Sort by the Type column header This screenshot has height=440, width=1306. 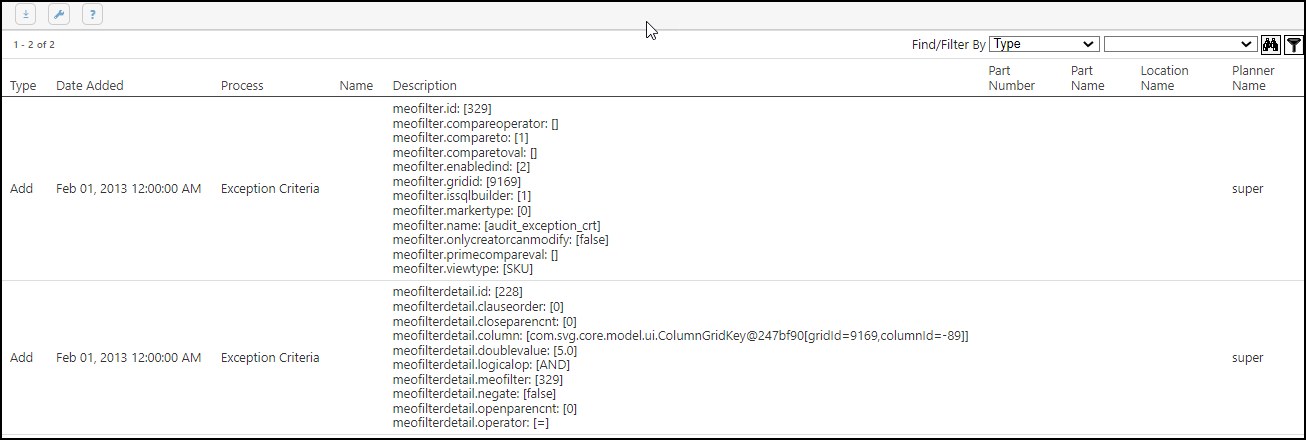tap(23, 86)
